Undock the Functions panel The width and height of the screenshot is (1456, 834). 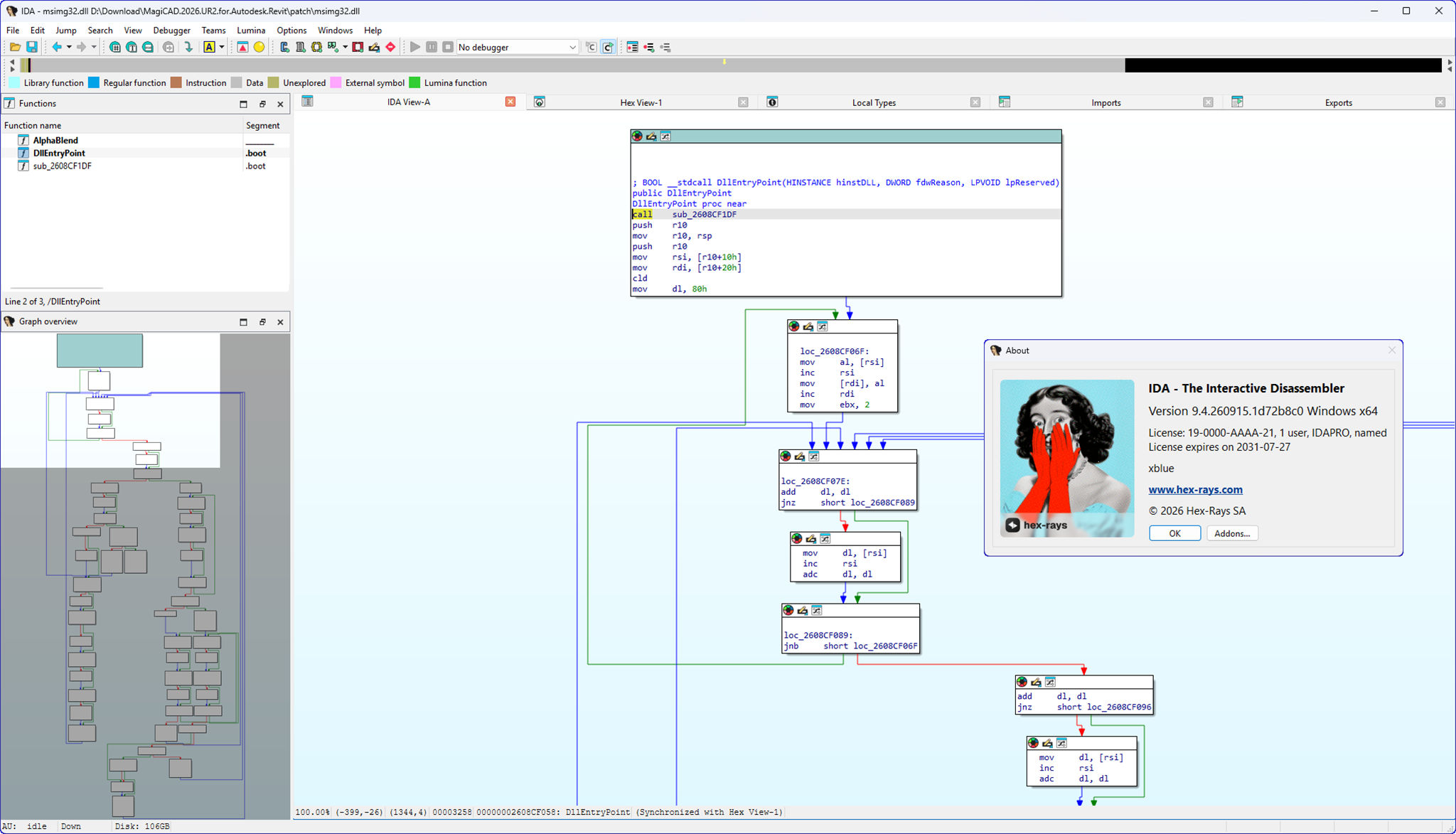pyautogui.click(x=262, y=104)
